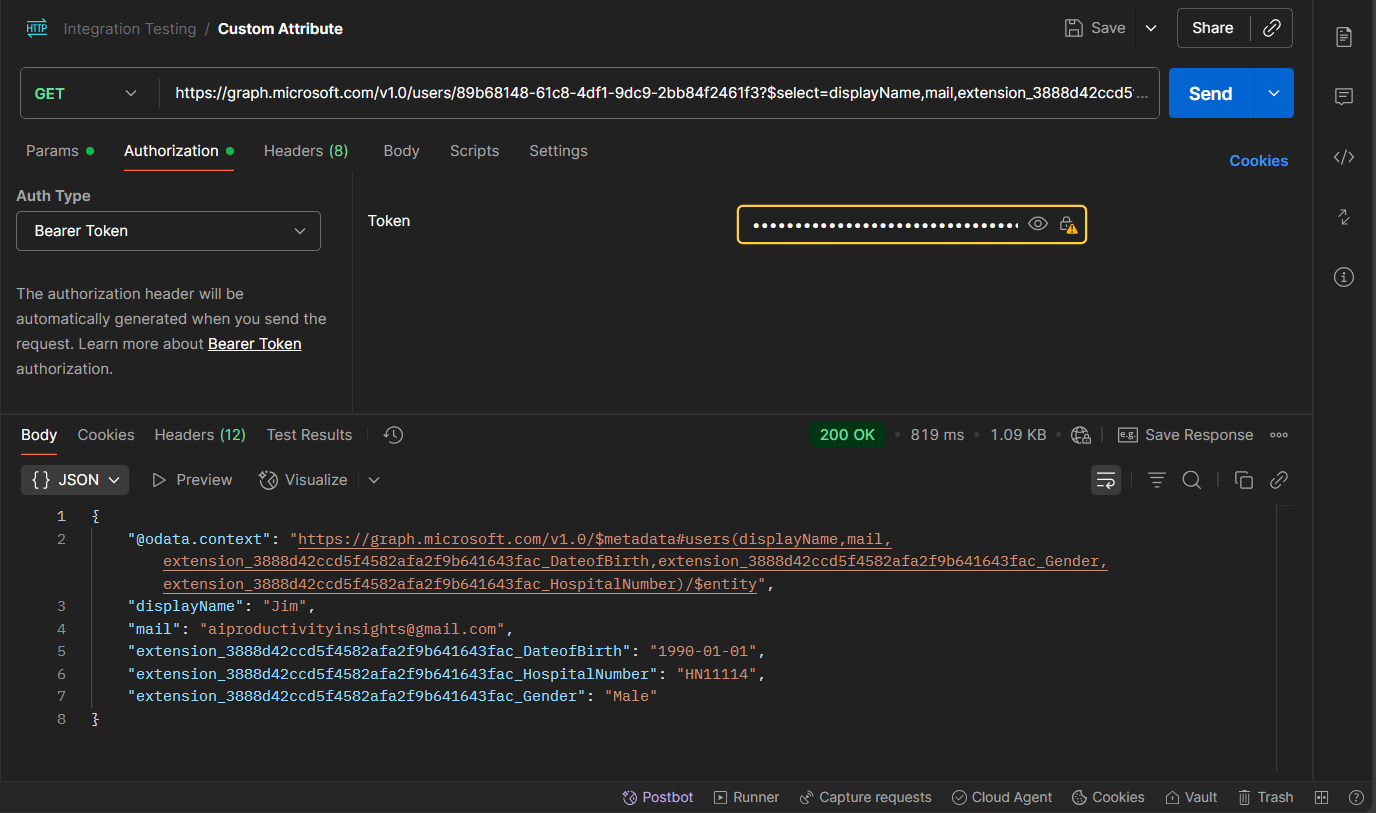
Task: Toggle word wrap in response viewer
Action: 1106,480
